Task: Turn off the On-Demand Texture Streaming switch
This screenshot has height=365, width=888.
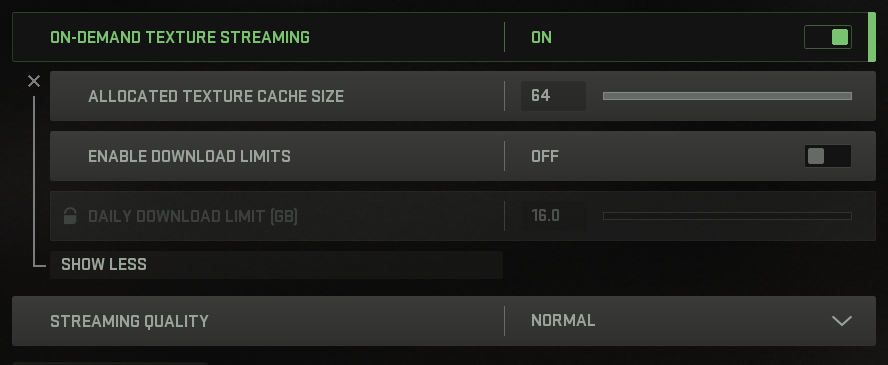Action: pyautogui.click(x=827, y=37)
